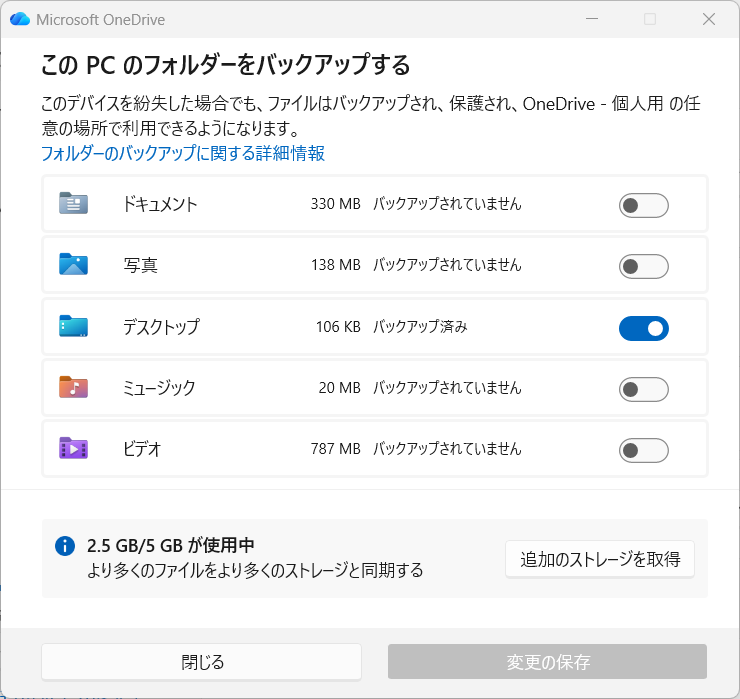Switch on backup for ミュージック
The image size is (740, 699).
coord(644,389)
